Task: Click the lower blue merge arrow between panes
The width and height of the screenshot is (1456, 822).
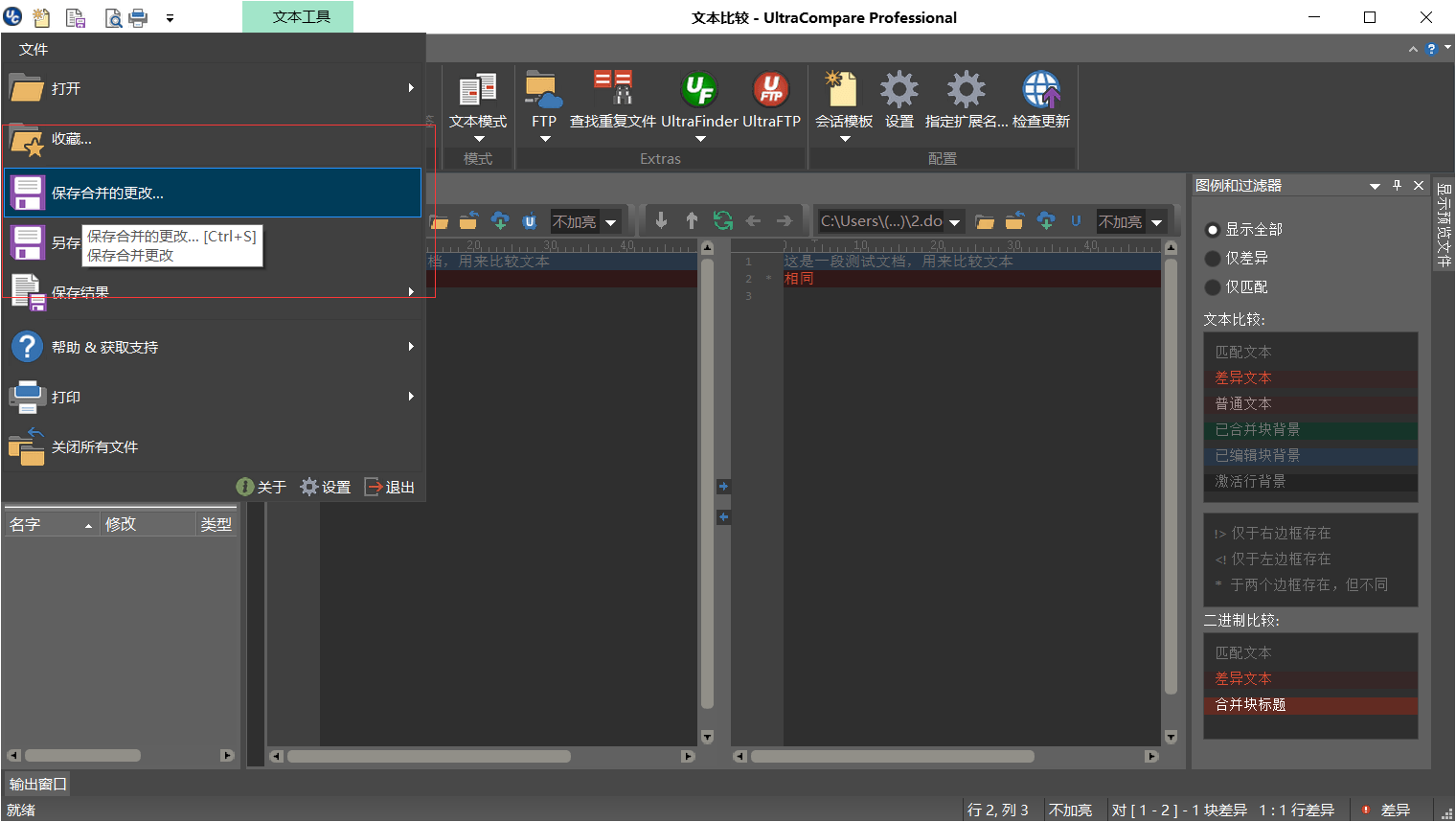Action: [723, 517]
